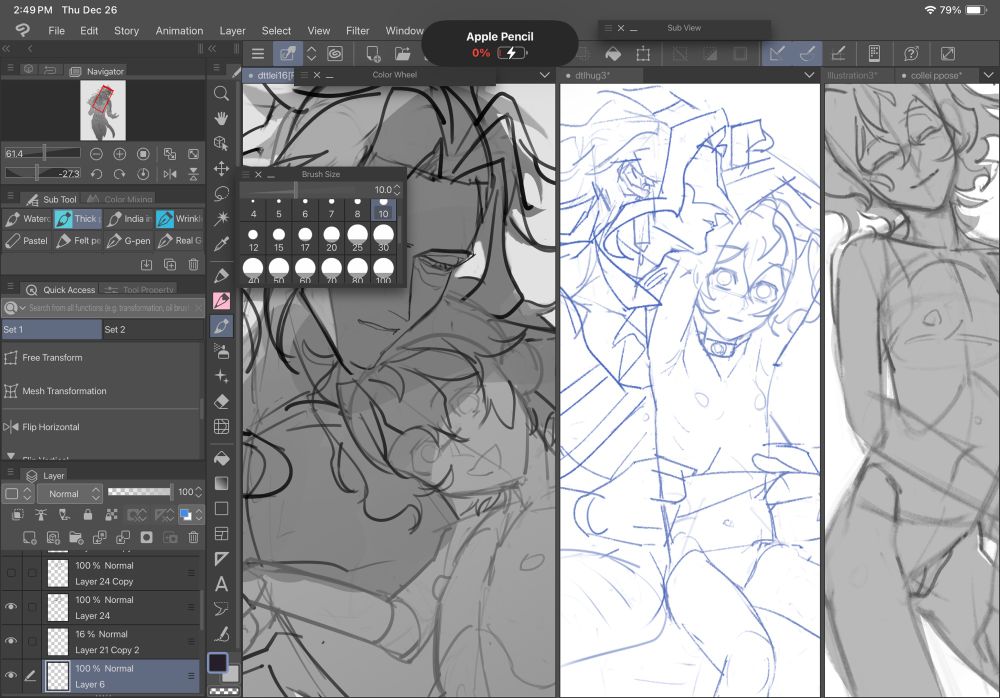Click New raster layer icon
The width and height of the screenshot is (1000, 698).
click(29, 537)
